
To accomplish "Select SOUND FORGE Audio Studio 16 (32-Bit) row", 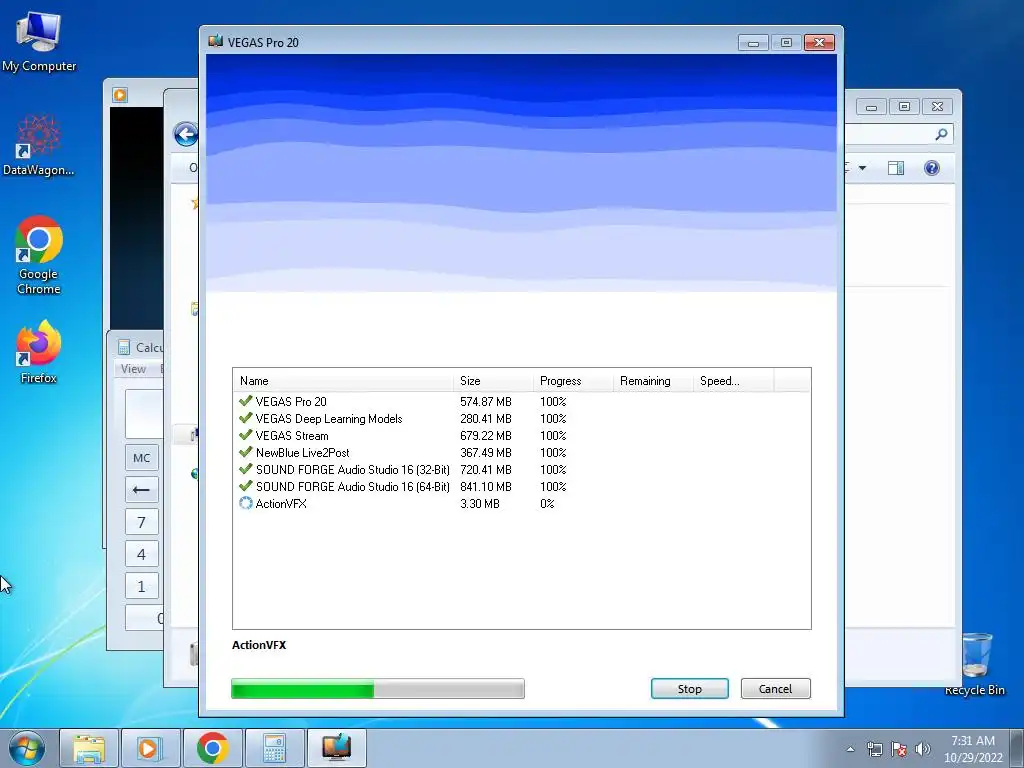I will 521,470.
